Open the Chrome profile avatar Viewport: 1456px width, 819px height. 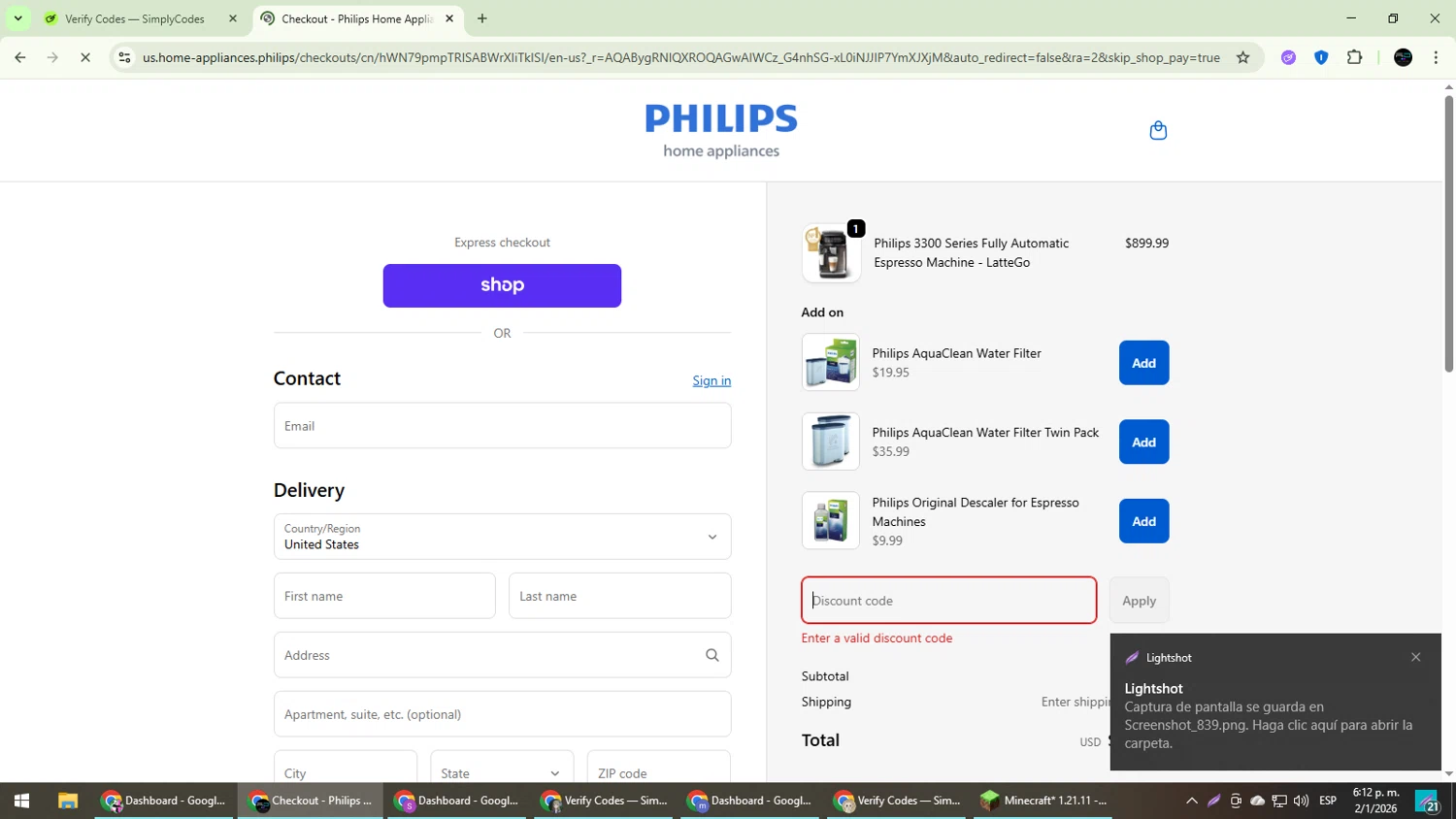tap(1403, 57)
